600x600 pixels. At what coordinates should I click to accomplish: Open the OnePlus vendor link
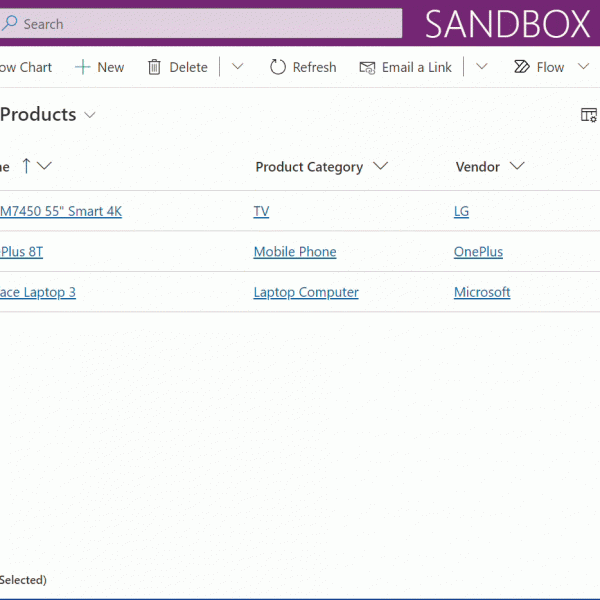tap(478, 252)
